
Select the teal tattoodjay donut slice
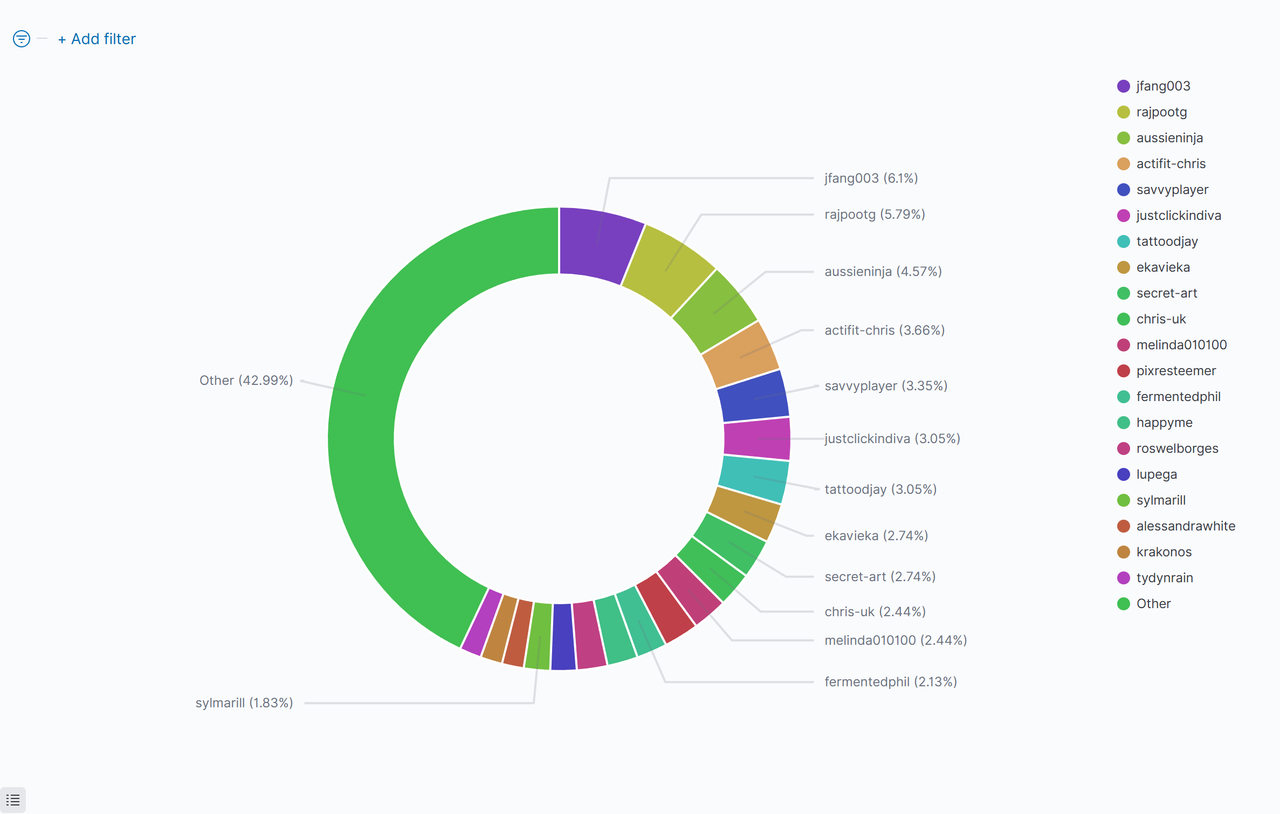tap(754, 479)
